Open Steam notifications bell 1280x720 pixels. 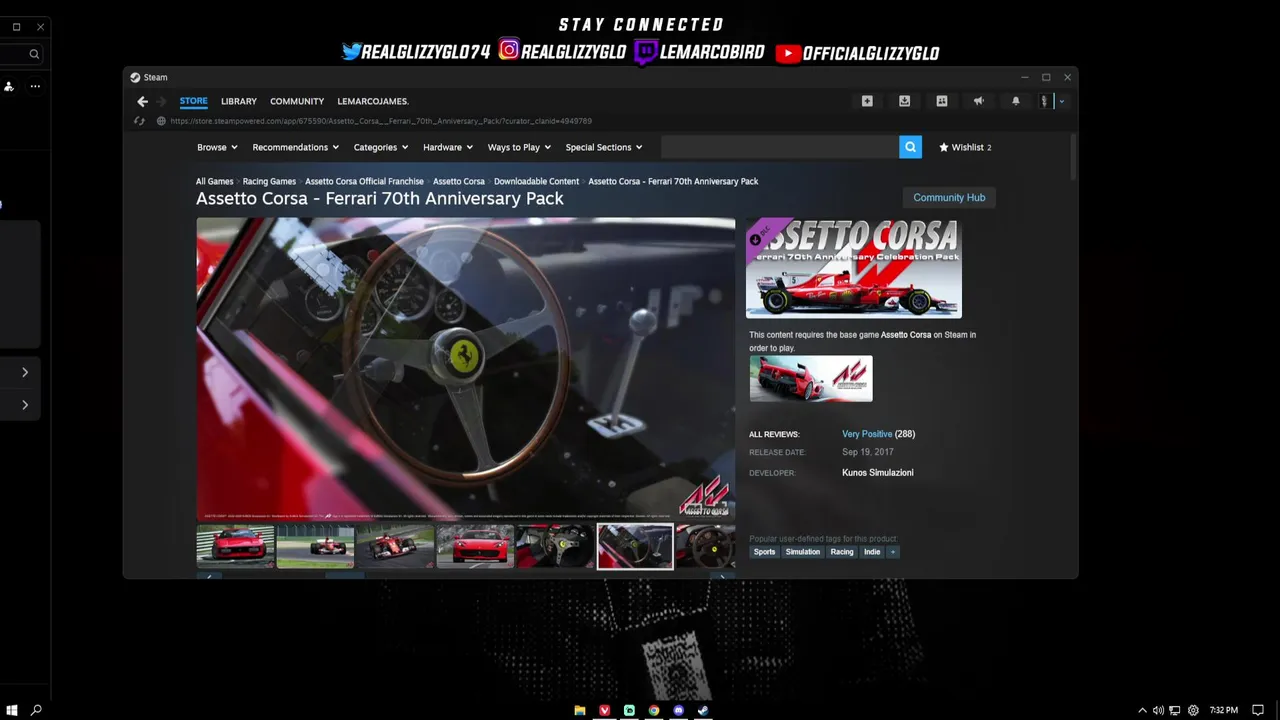click(1016, 101)
